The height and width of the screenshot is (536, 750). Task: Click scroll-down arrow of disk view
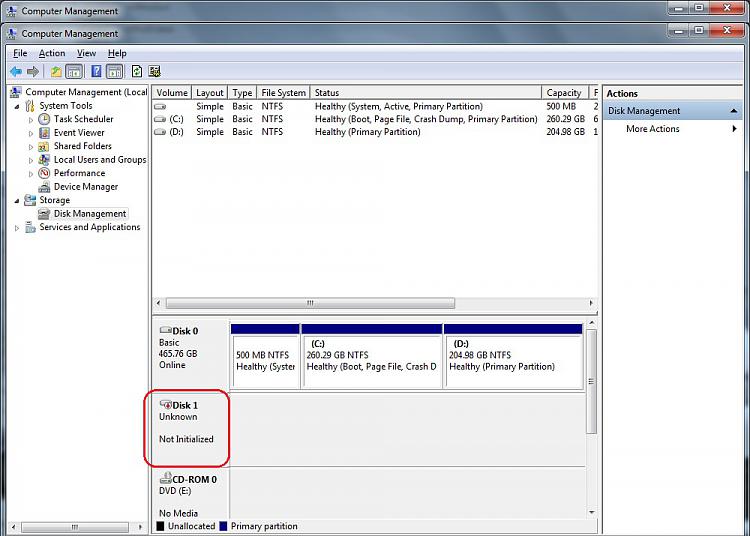tap(592, 512)
